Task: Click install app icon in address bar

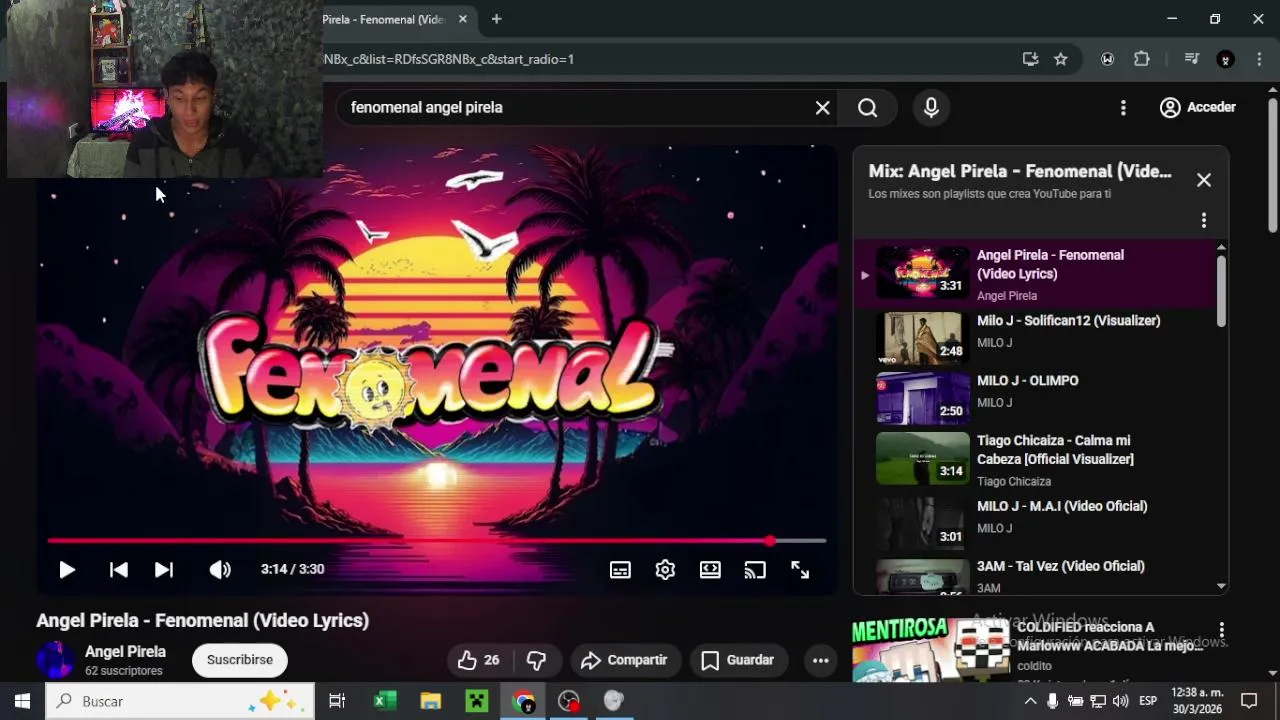Action: click(x=1030, y=59)
